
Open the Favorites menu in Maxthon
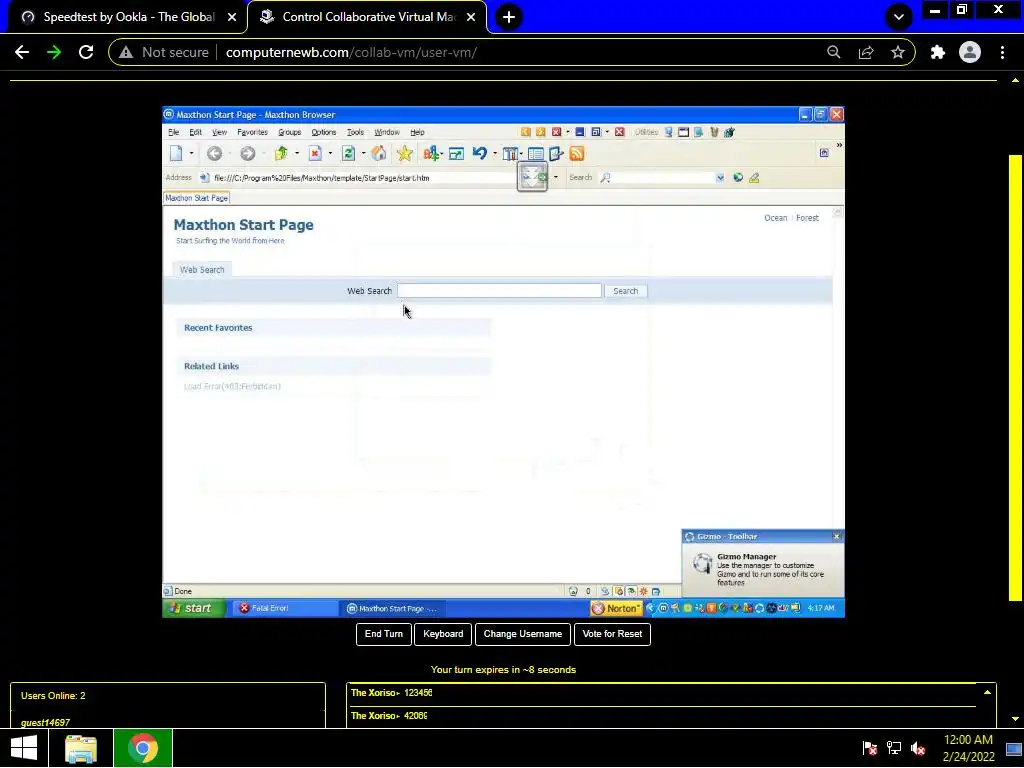[253, 132]
